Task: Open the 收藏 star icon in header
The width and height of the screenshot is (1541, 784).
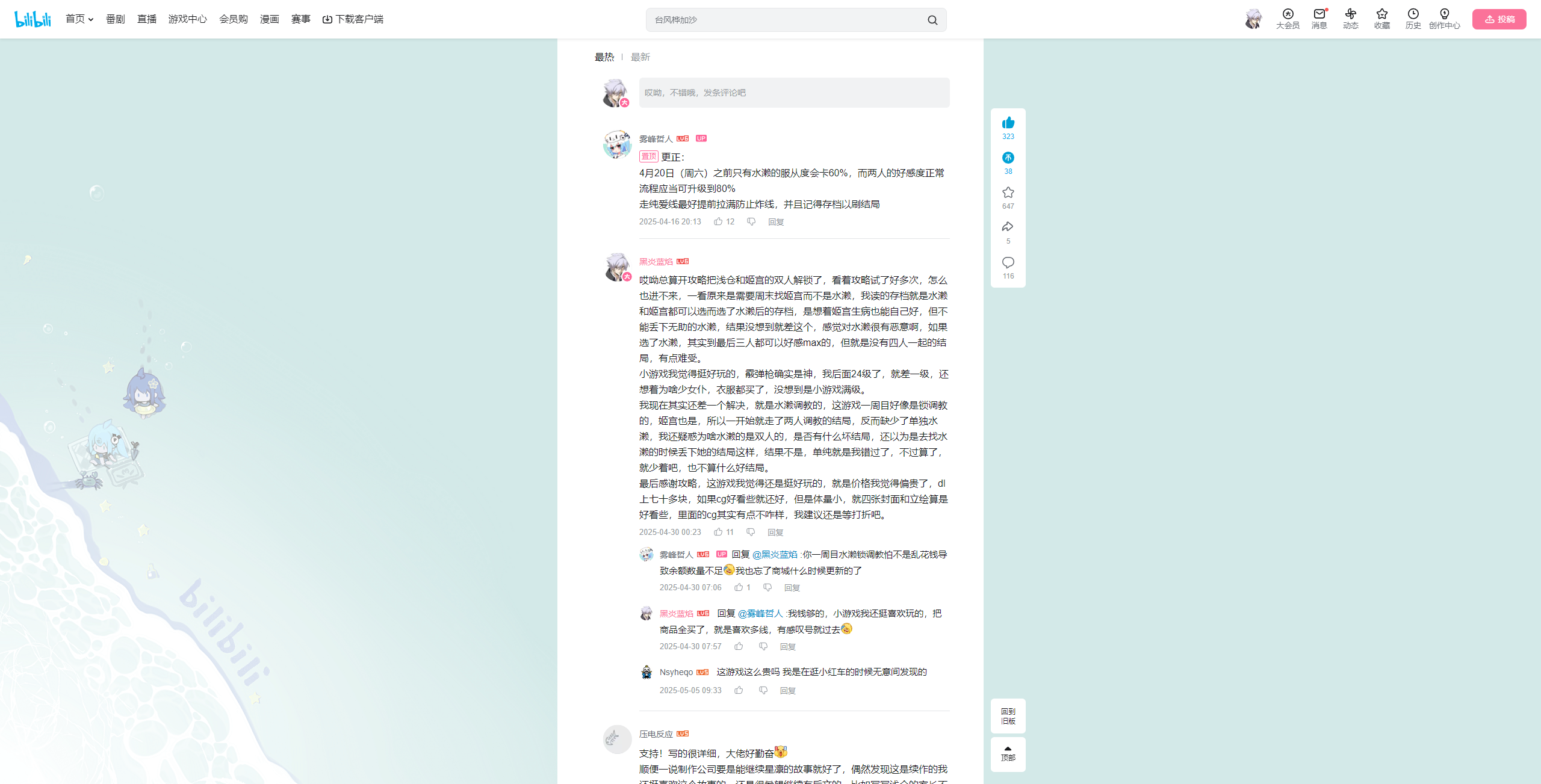Action: pyautogui.click(x=1381, y=19)
